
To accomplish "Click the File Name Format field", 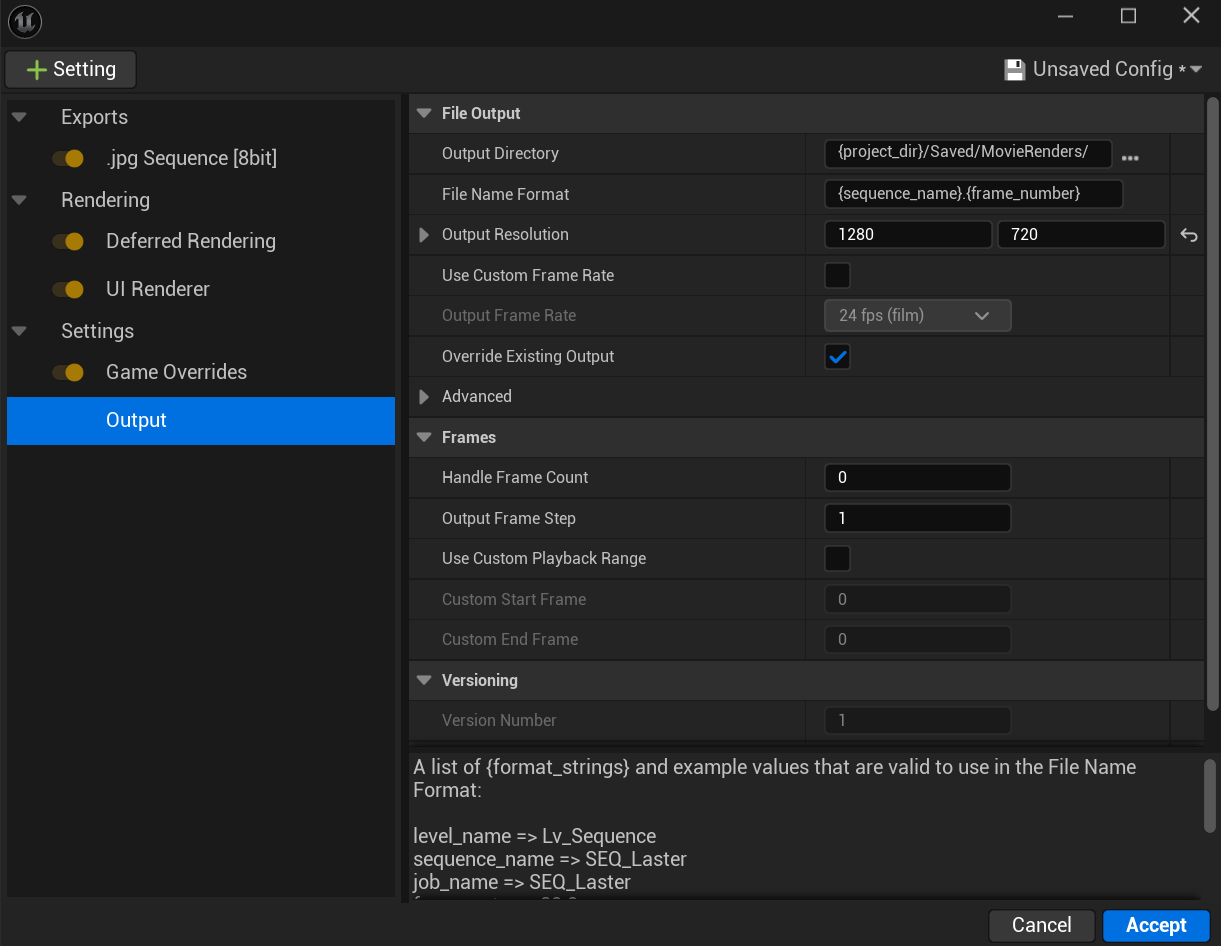I will point(974,194).
